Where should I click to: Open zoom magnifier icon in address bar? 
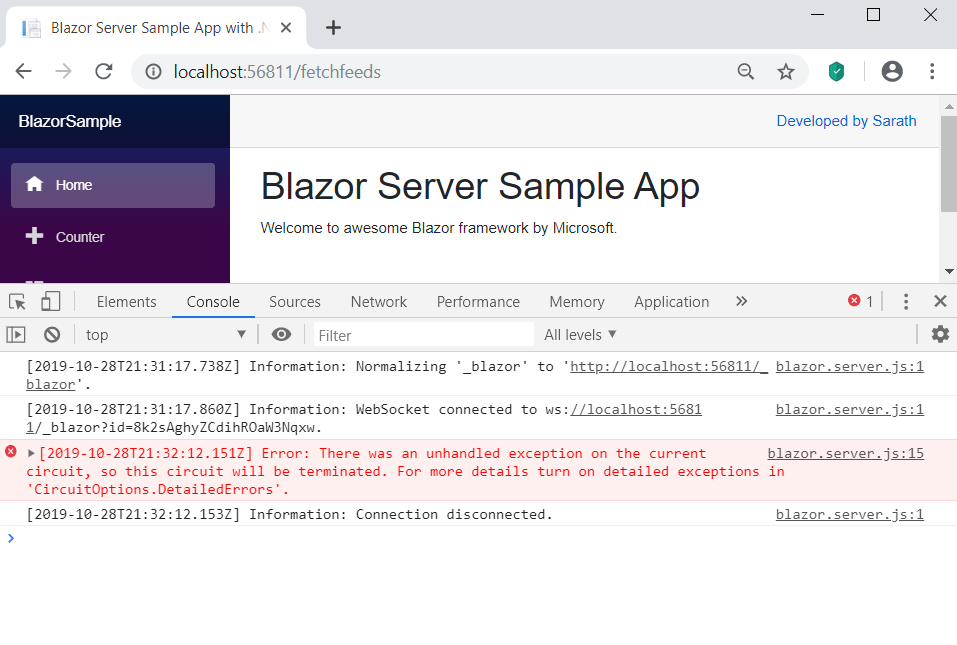point(745,72)
